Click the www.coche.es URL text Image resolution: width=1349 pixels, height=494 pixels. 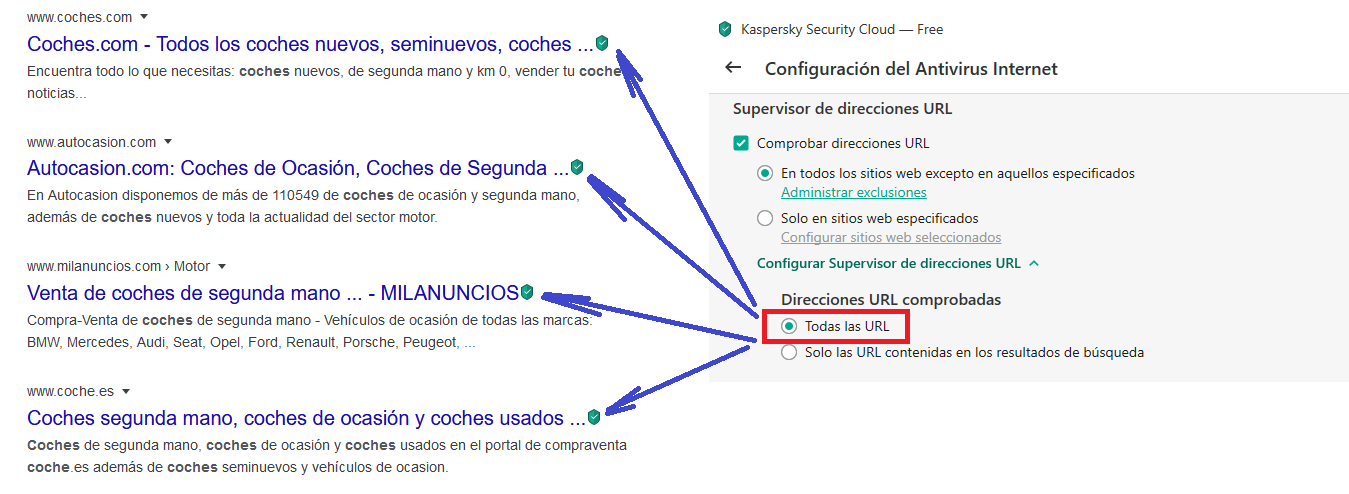click(71, 391)
